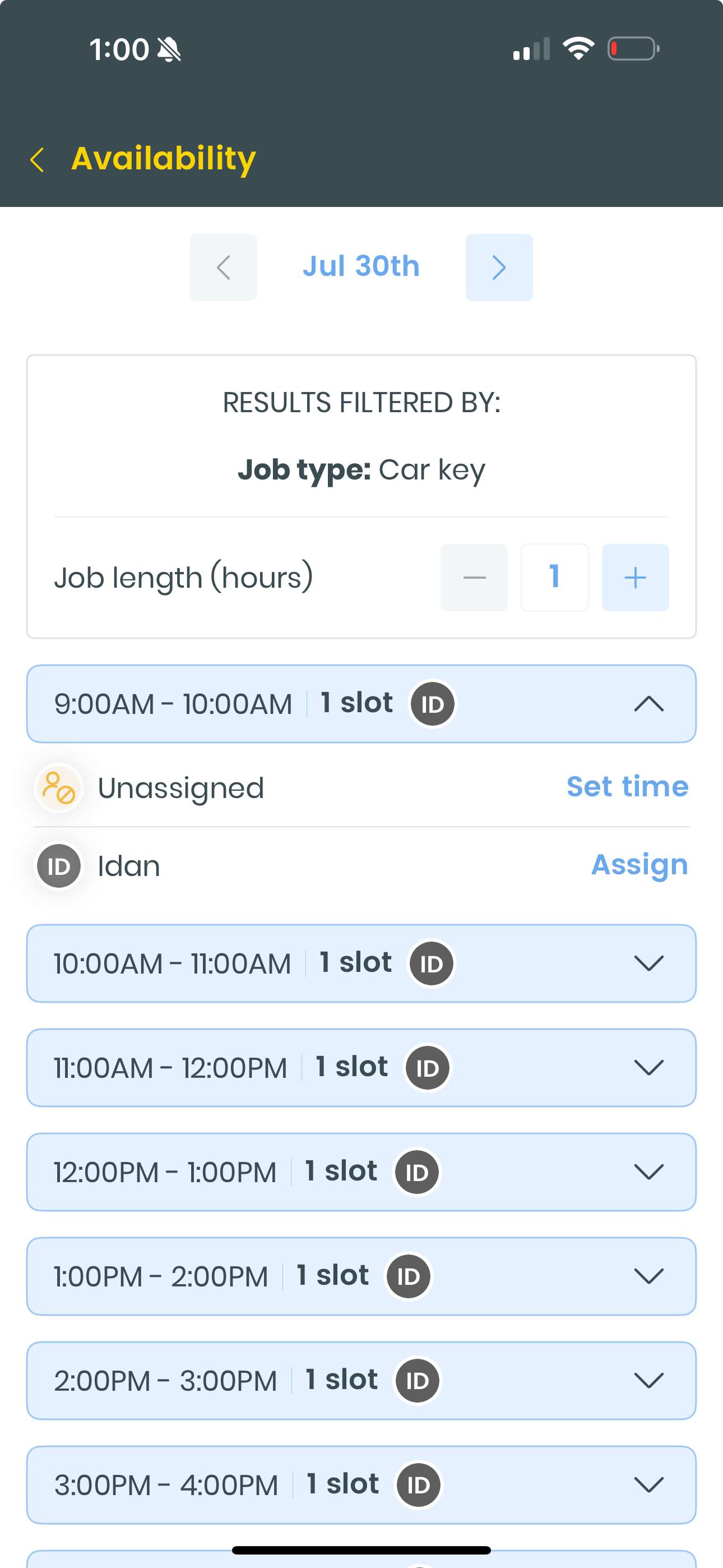Collapse the 9:00AM - 10:00AM slot

(x=649, y=704)
